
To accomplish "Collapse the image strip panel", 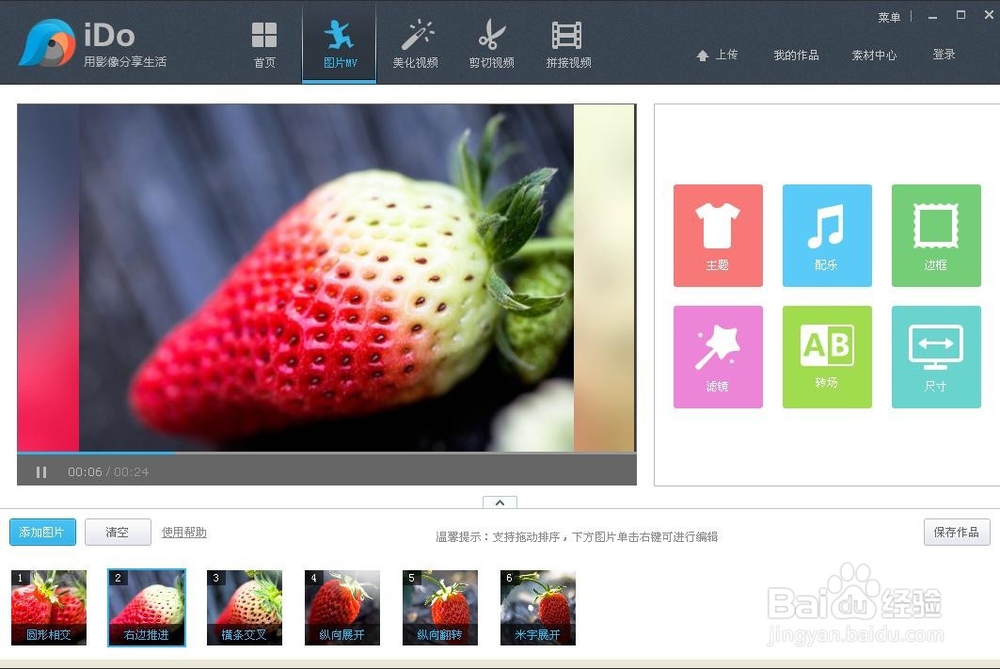I will coord(499,503).
